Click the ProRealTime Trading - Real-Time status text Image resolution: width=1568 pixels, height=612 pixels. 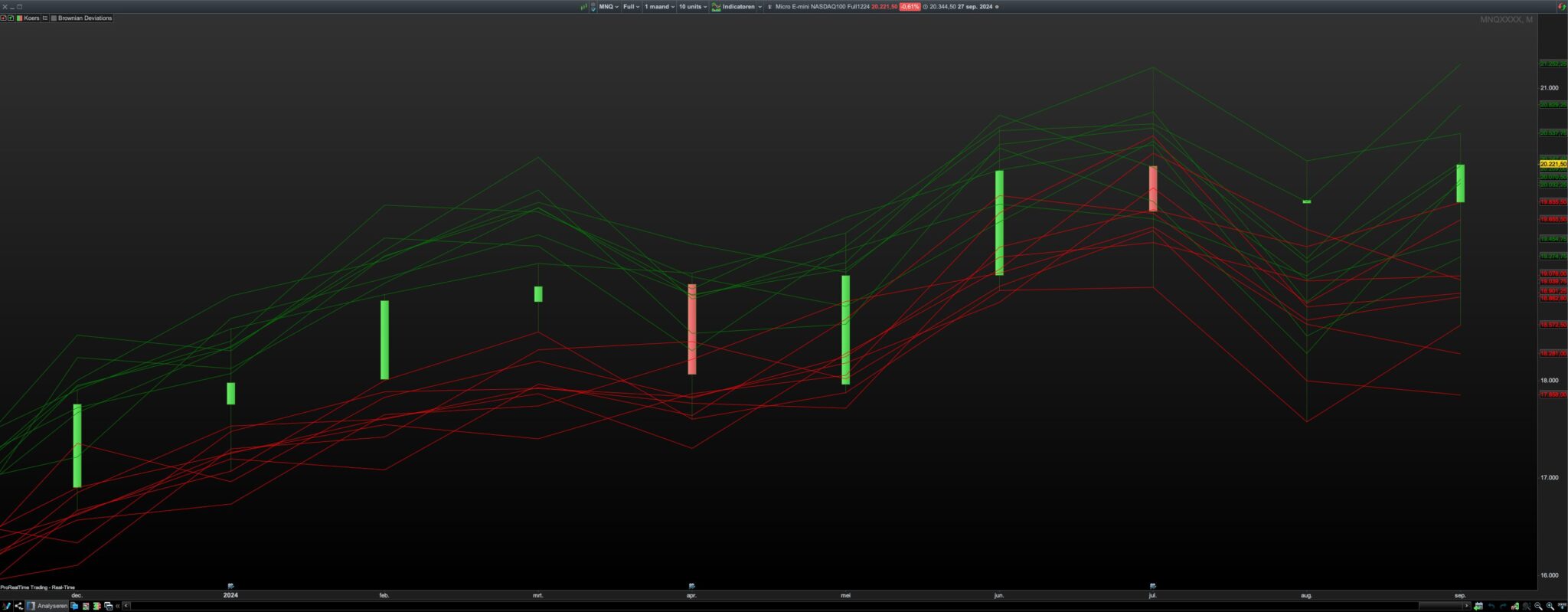click(38, 587)
